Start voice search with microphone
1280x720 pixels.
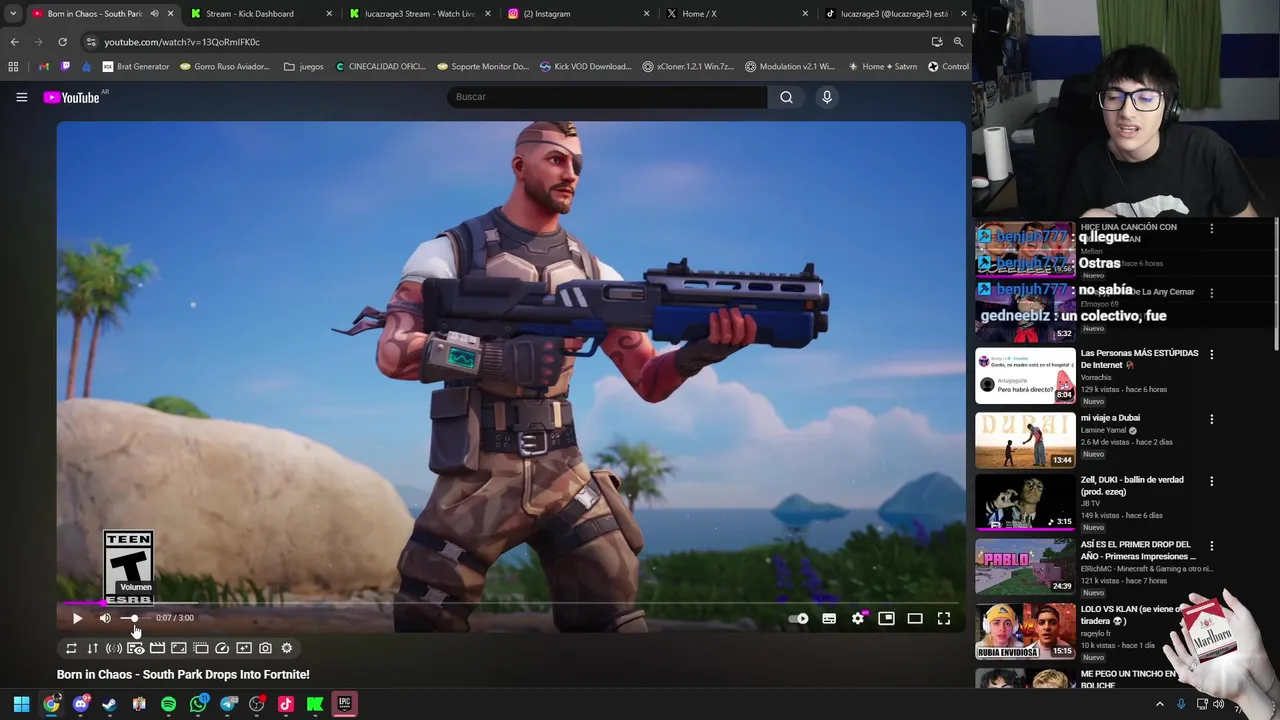[827, 97]
